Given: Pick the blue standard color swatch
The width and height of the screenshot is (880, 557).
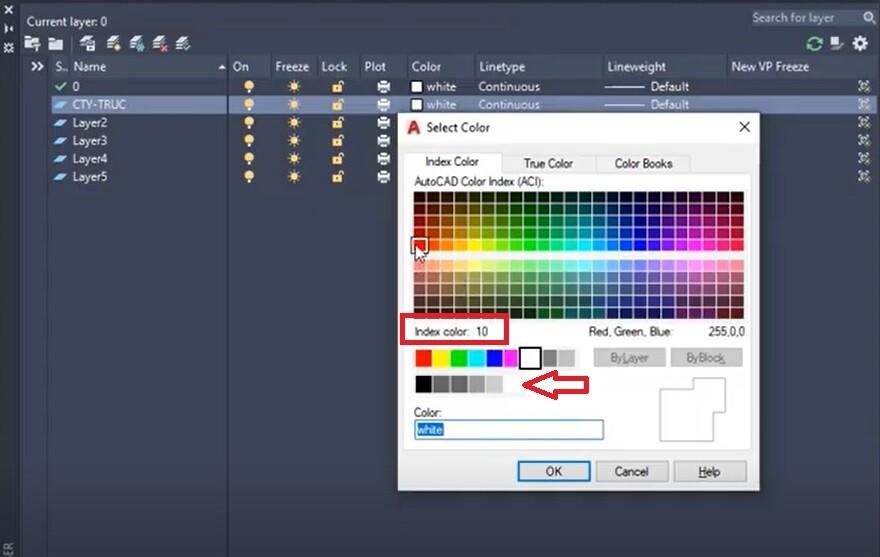Looking at the screenshot, I should (494, 358).
